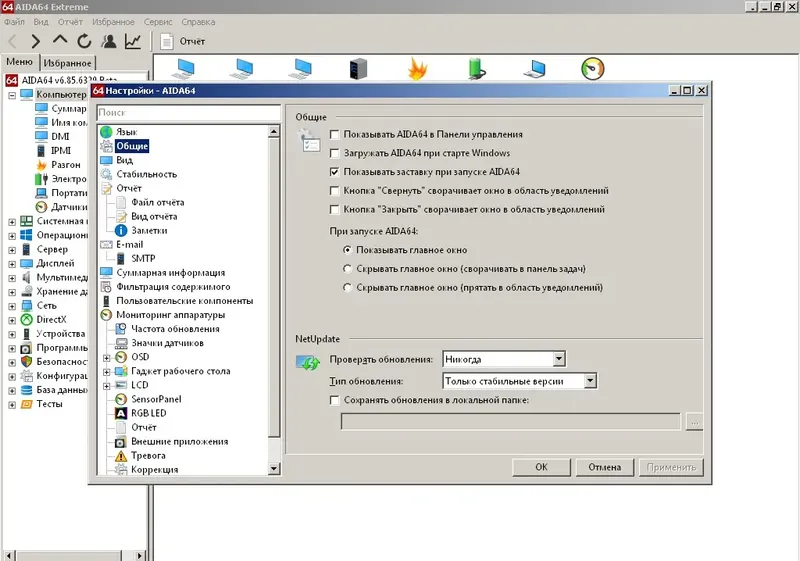This screenshot has width=800, height=561.
Task: Click the laptop portable icon in main pane
Action: [x=534, y=69]
